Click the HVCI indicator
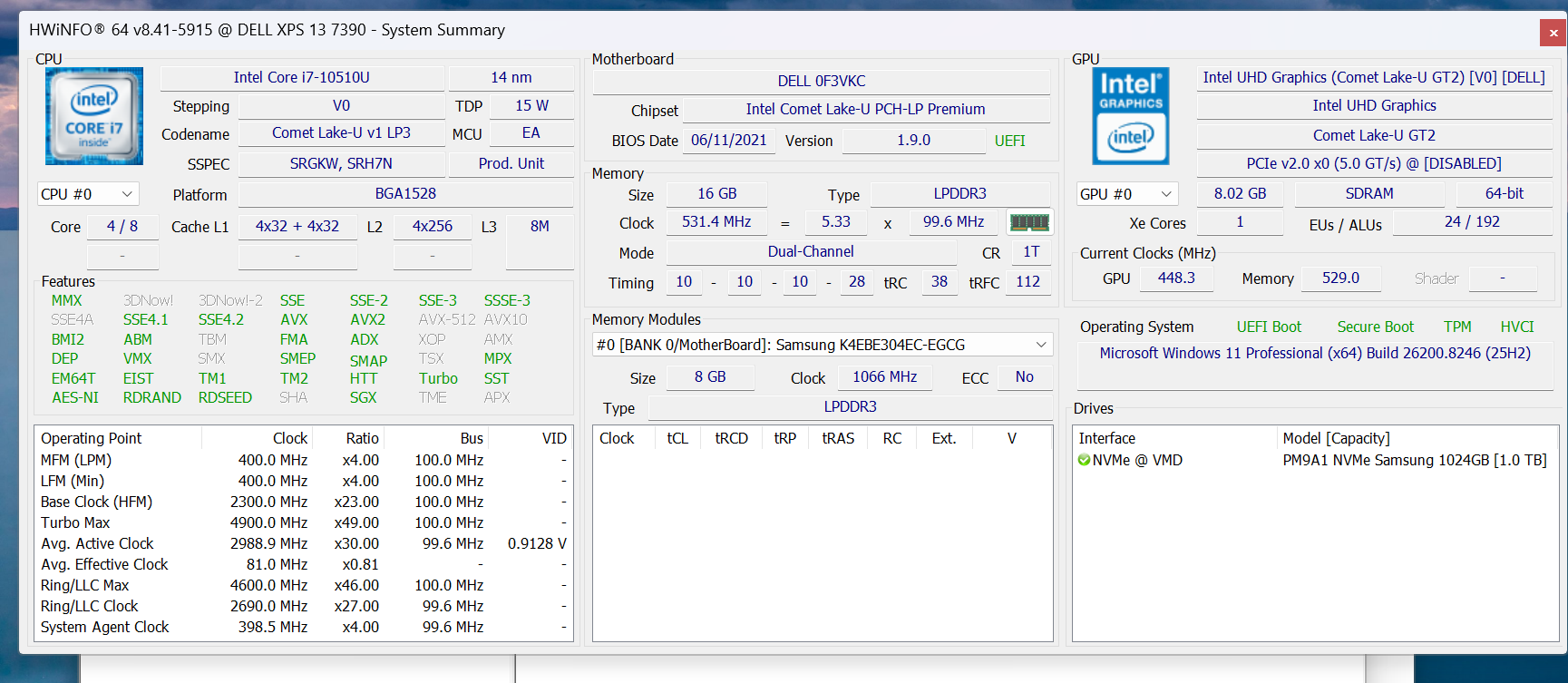 pos(1517,327)
